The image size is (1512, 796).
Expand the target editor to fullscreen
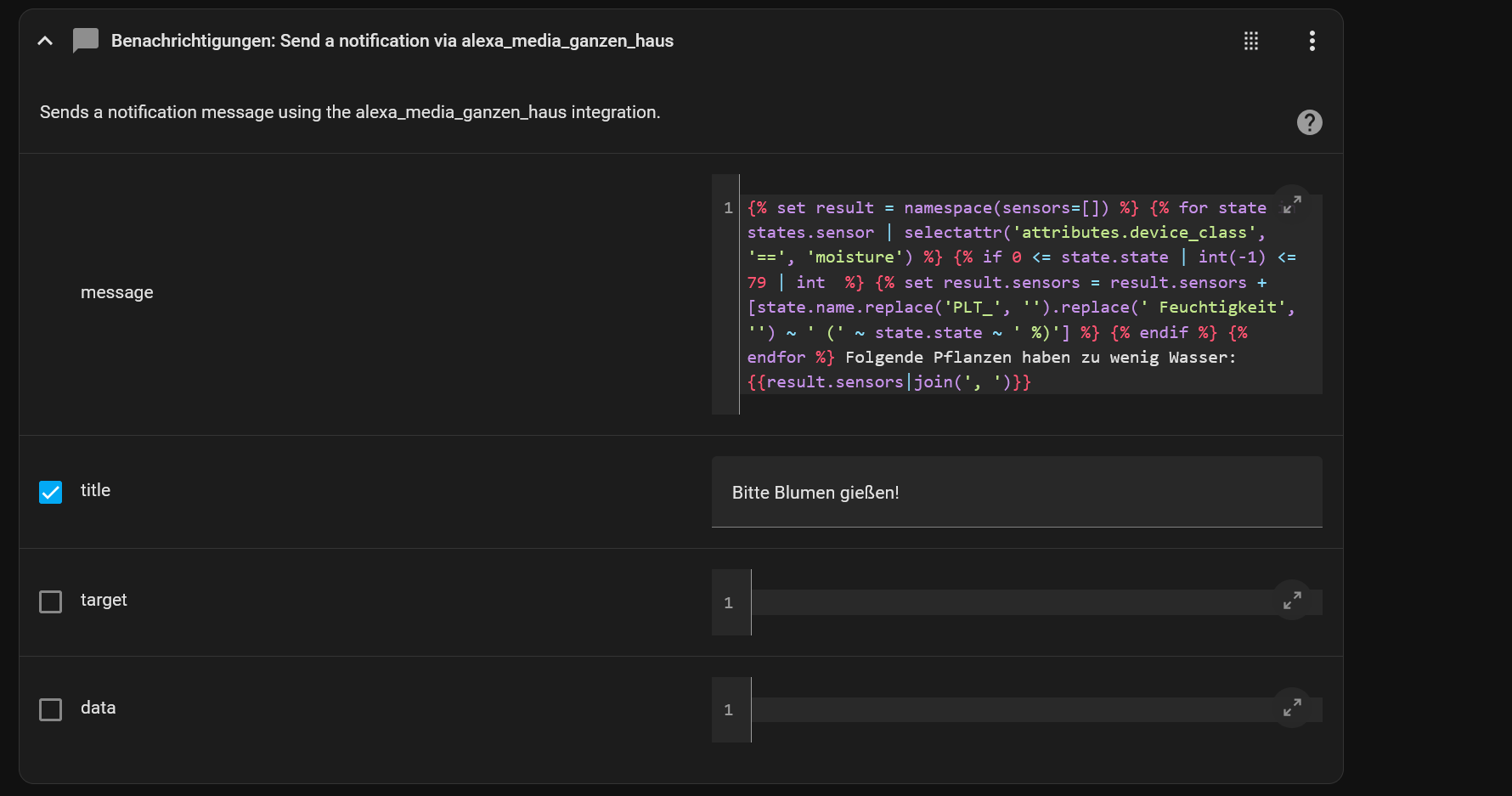(x=1291, y=601)
